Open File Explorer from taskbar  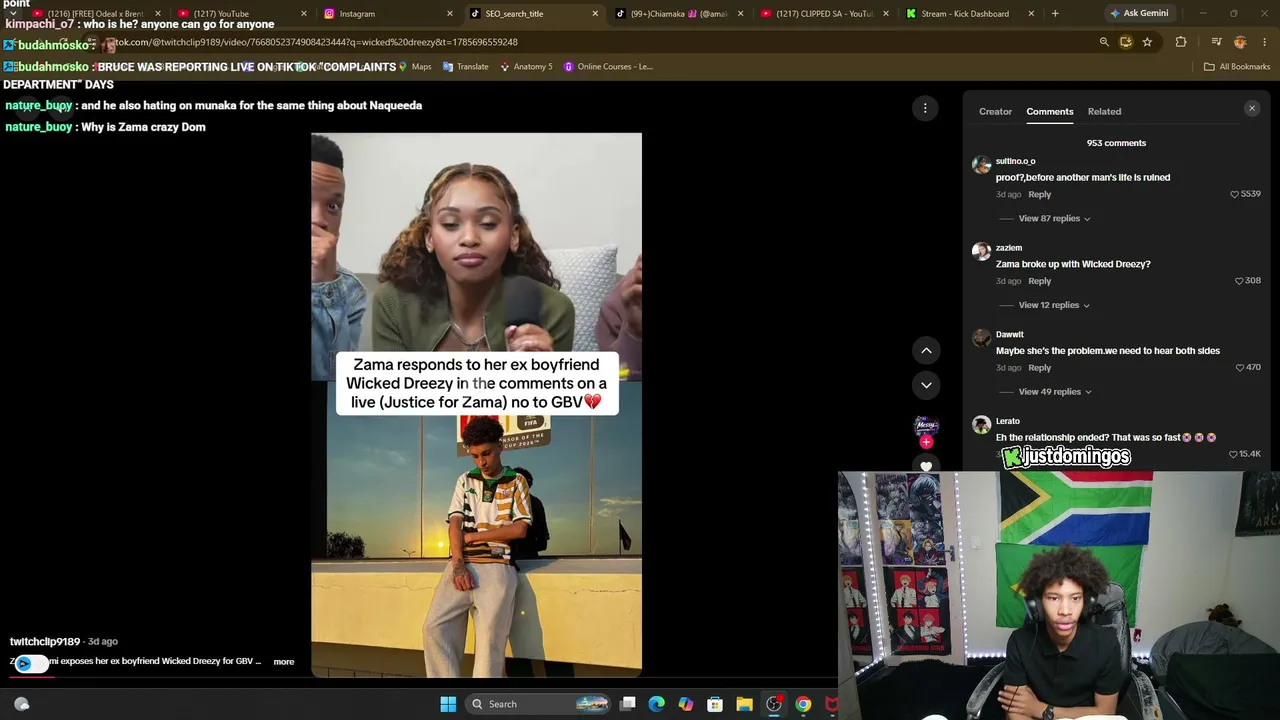point(744,704)
